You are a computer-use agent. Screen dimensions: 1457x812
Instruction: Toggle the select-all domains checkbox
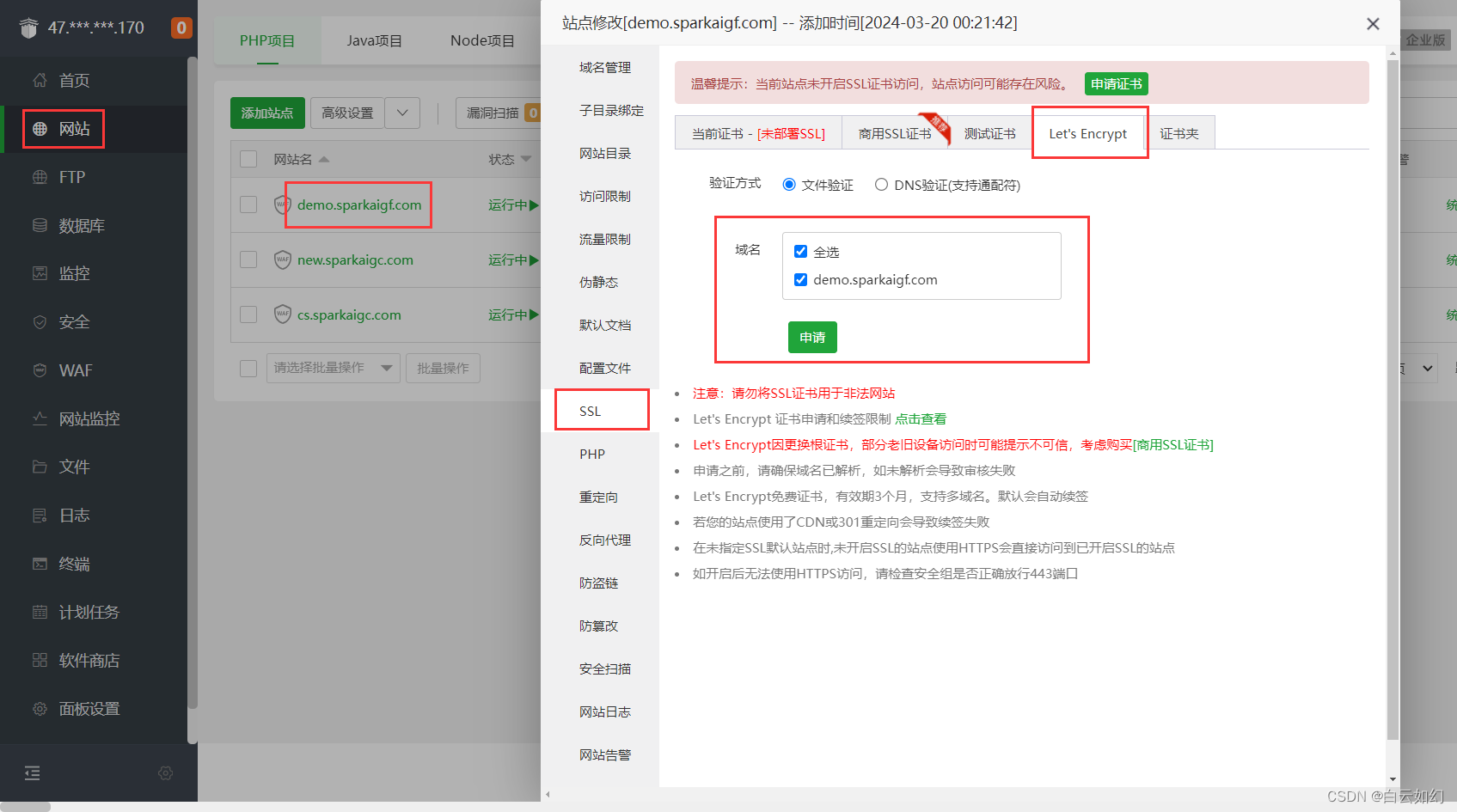(x=800, y=252)
